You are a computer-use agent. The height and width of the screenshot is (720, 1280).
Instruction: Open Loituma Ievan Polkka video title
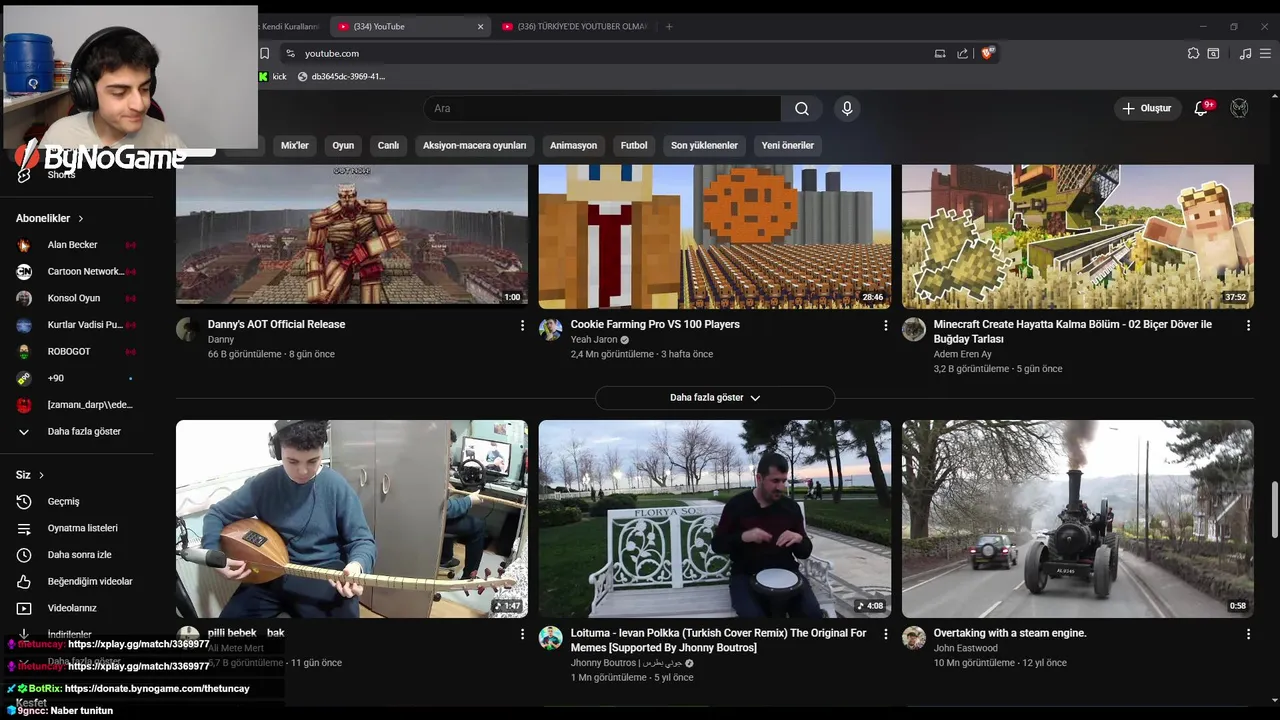point(718,640)
